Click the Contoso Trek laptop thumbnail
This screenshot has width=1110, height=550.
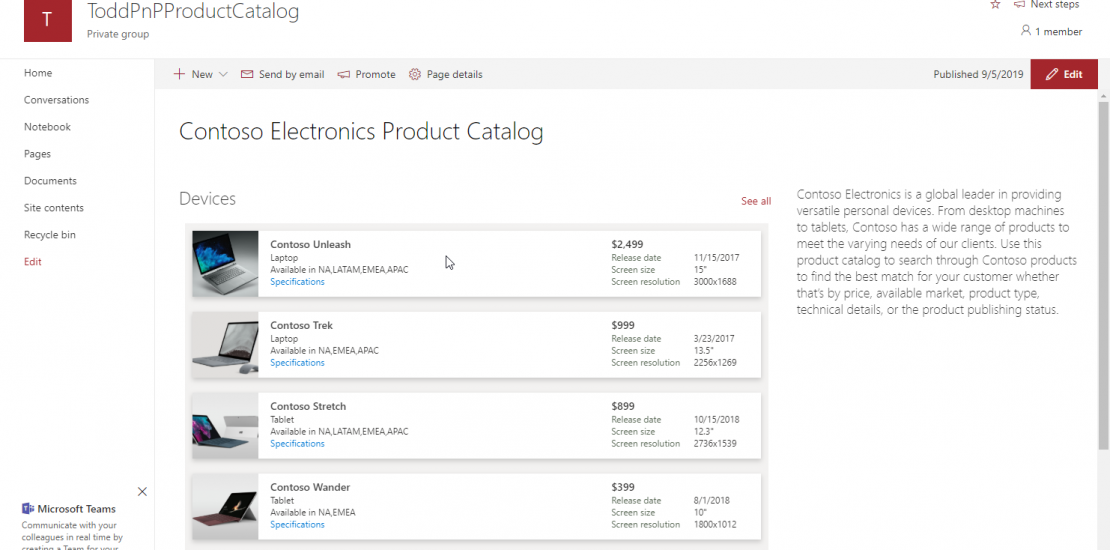click(225, 345)
